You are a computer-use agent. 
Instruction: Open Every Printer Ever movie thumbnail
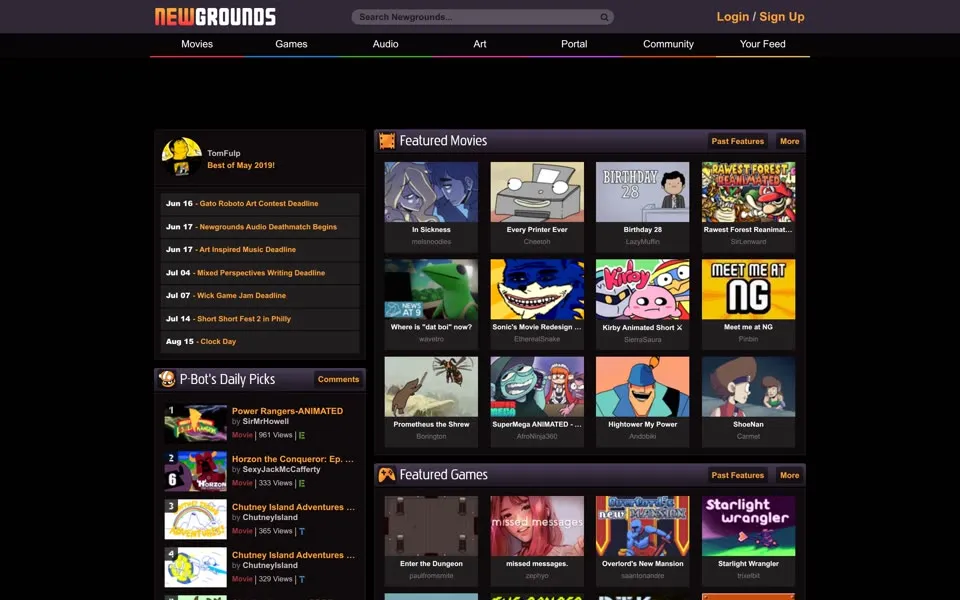(537, 192)
